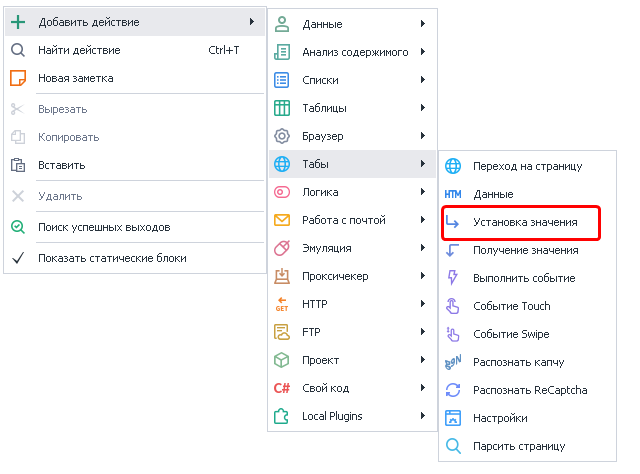Expand the Работа с почтой submenu arrow
This screenshot has height=474, width=640.
coord(423,220)
